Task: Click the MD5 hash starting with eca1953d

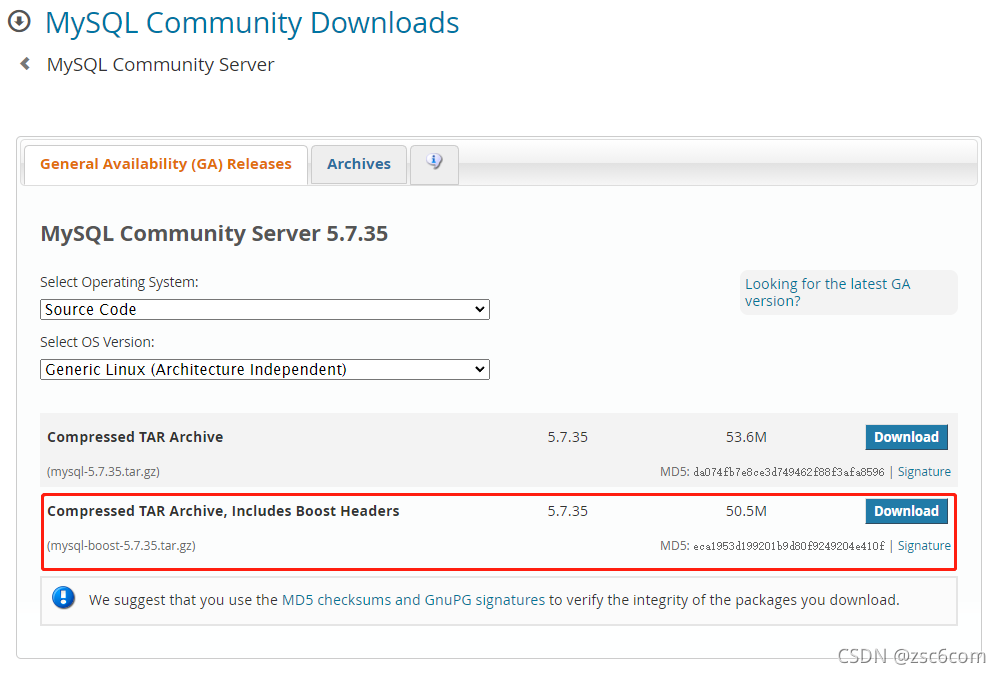Action: pos(788,546)
